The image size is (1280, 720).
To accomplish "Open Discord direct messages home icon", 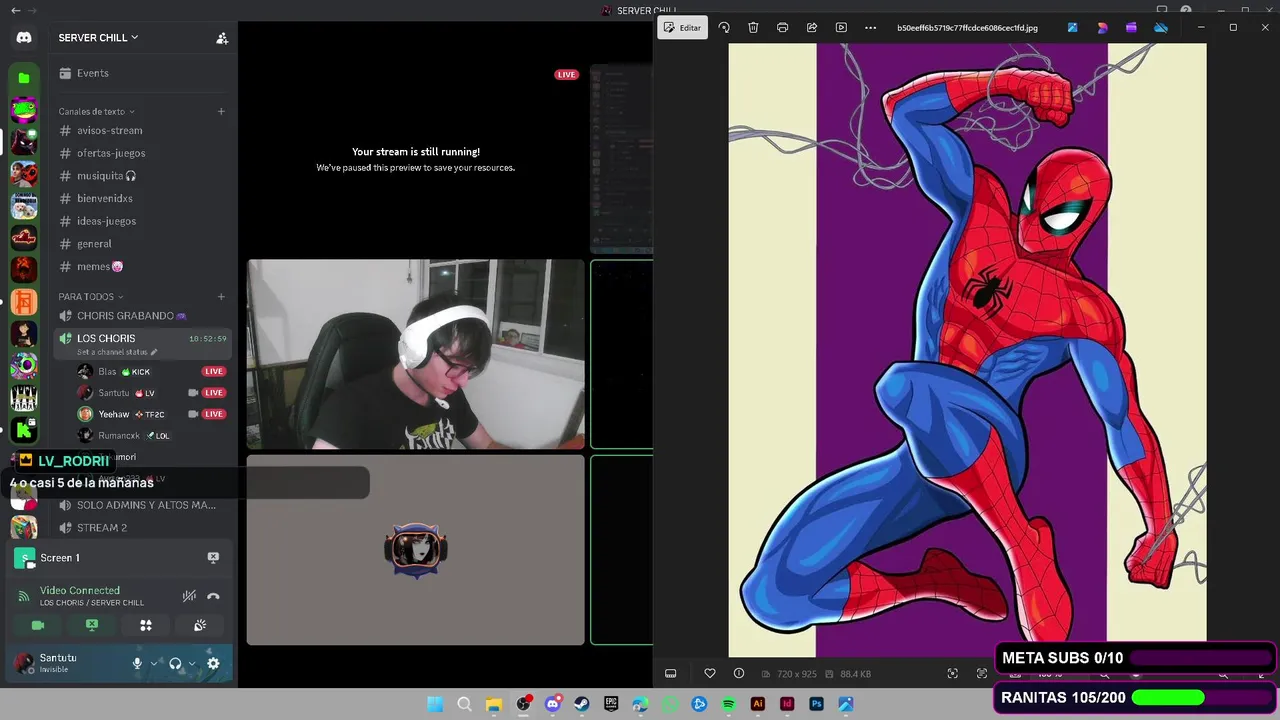I will pos(24,38).
